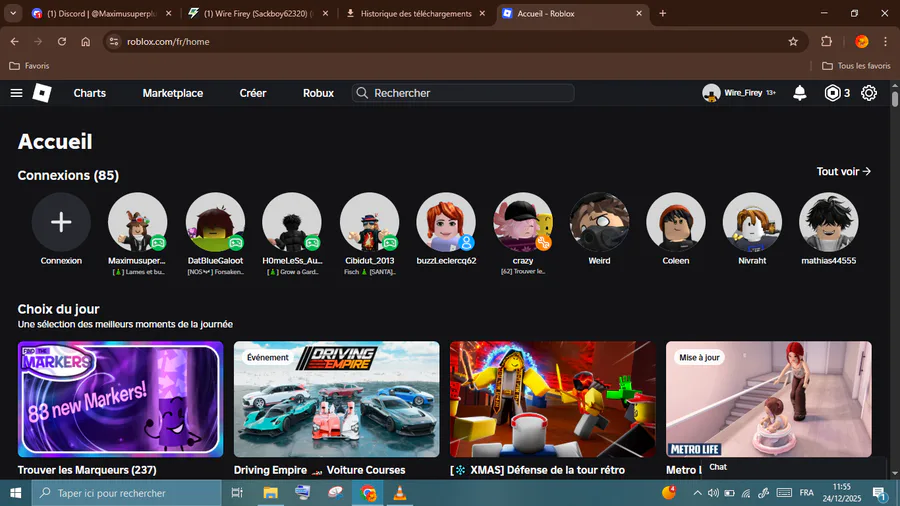This screenshot has height=506, width=900.
Task: Open the clock showing 11:55
Action: click(841, 493)
